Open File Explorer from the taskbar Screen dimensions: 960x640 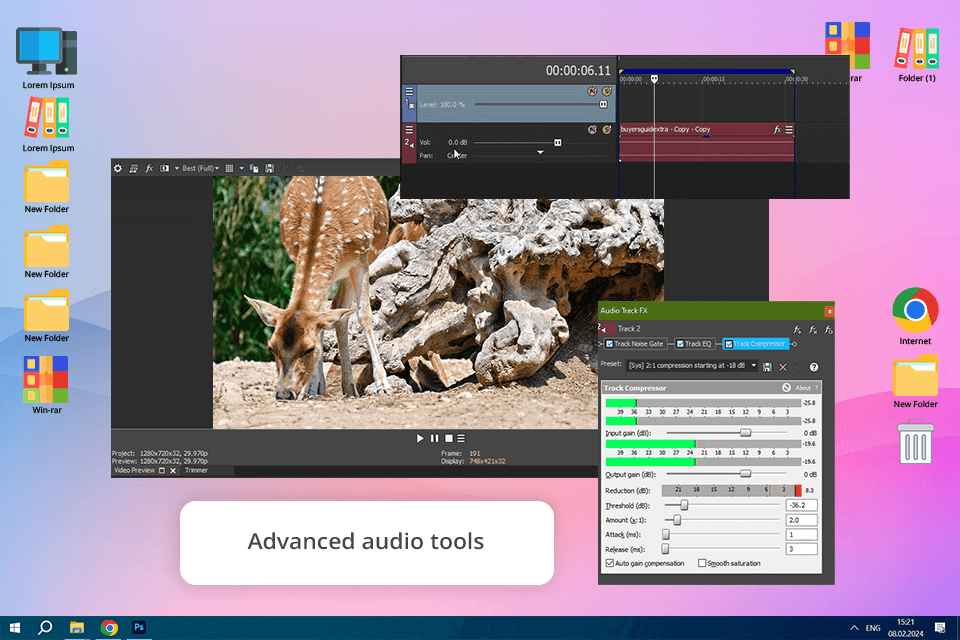[77, 627]
